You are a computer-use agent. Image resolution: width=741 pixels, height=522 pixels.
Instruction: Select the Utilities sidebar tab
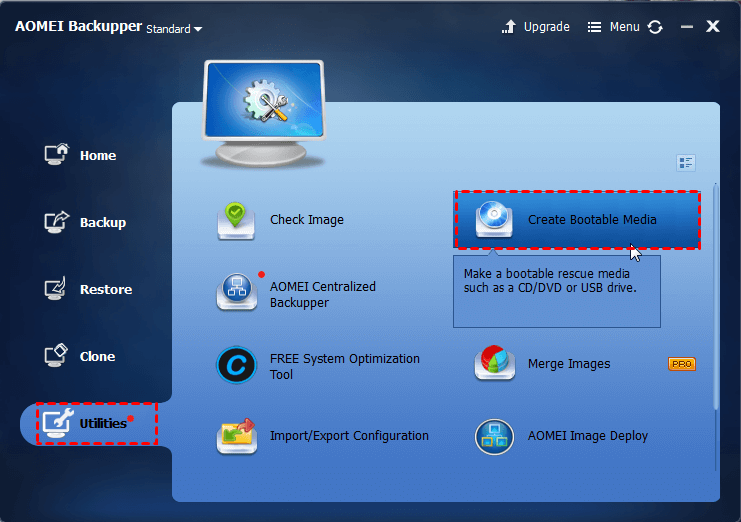(x=96, y=423)
